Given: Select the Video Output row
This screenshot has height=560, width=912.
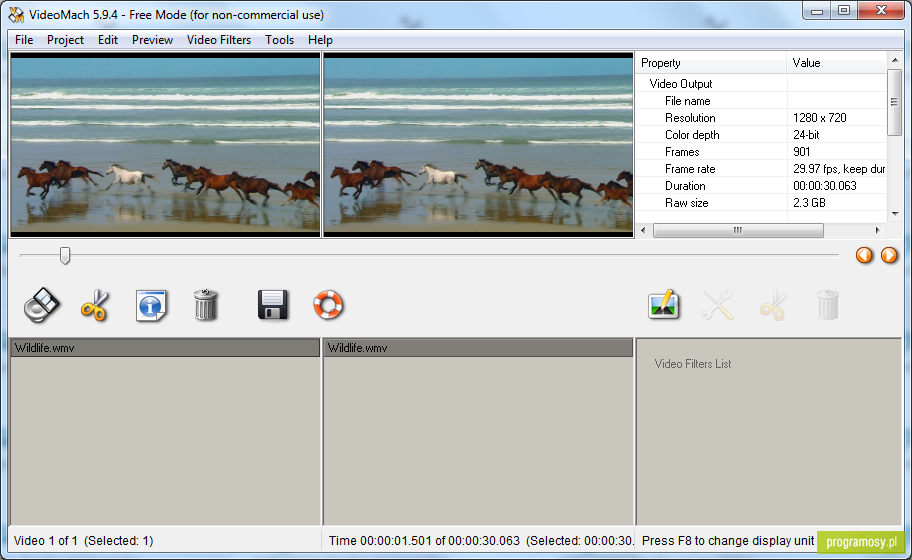Looking at the screenshot, I should [761, 84].
